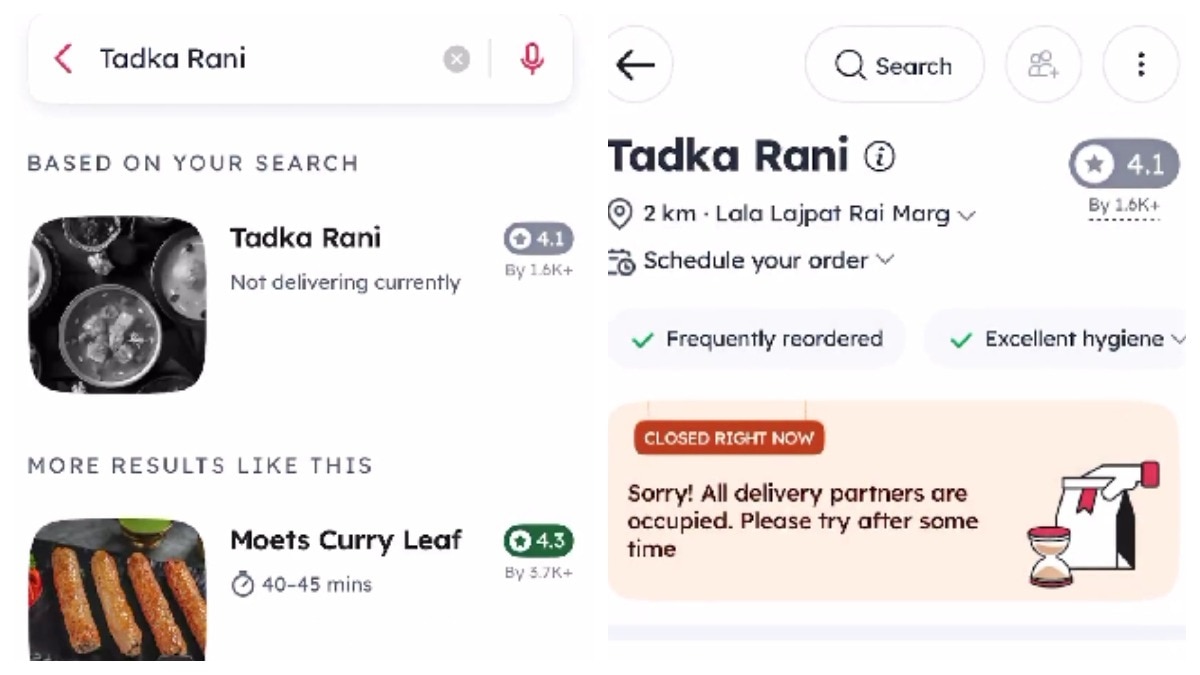This screenshot has height=675, width=1200.
Task: Open the three-dot overflow menu
Action: click(x=1141, y=64)
